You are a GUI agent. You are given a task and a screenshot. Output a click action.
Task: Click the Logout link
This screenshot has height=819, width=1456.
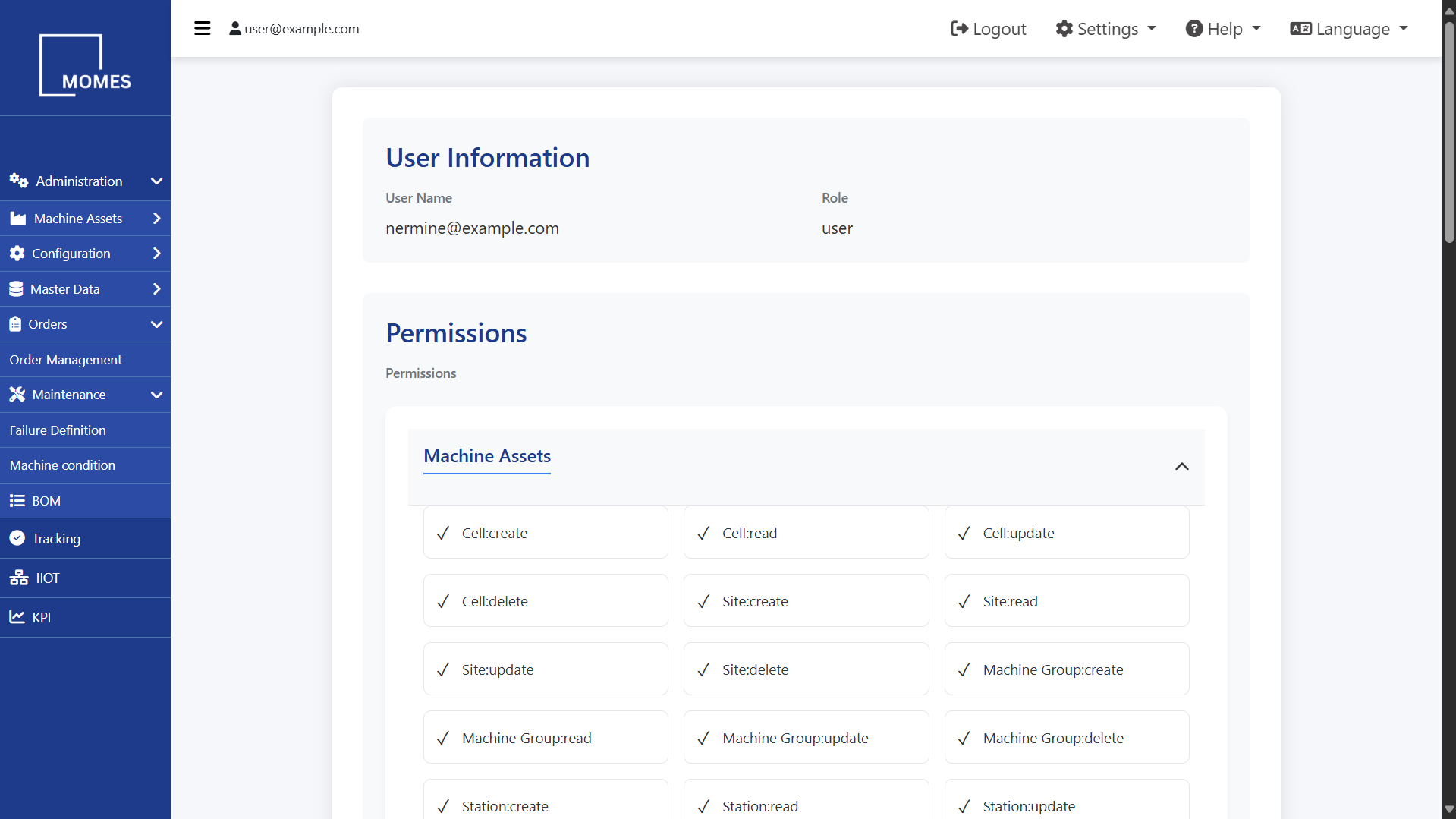tap(988, 29)
